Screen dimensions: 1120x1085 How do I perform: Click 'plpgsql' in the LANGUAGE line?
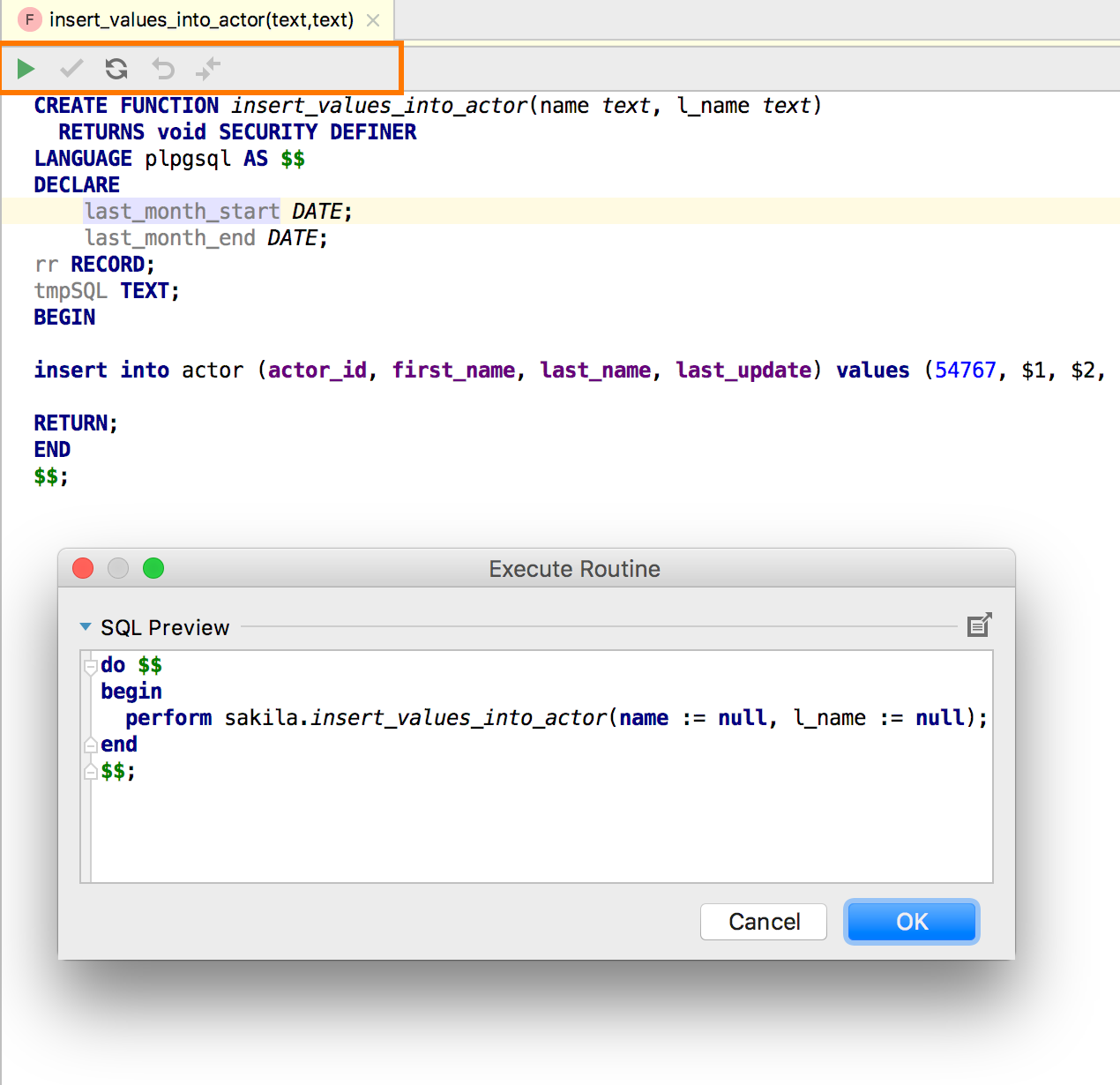pos(188,159)
